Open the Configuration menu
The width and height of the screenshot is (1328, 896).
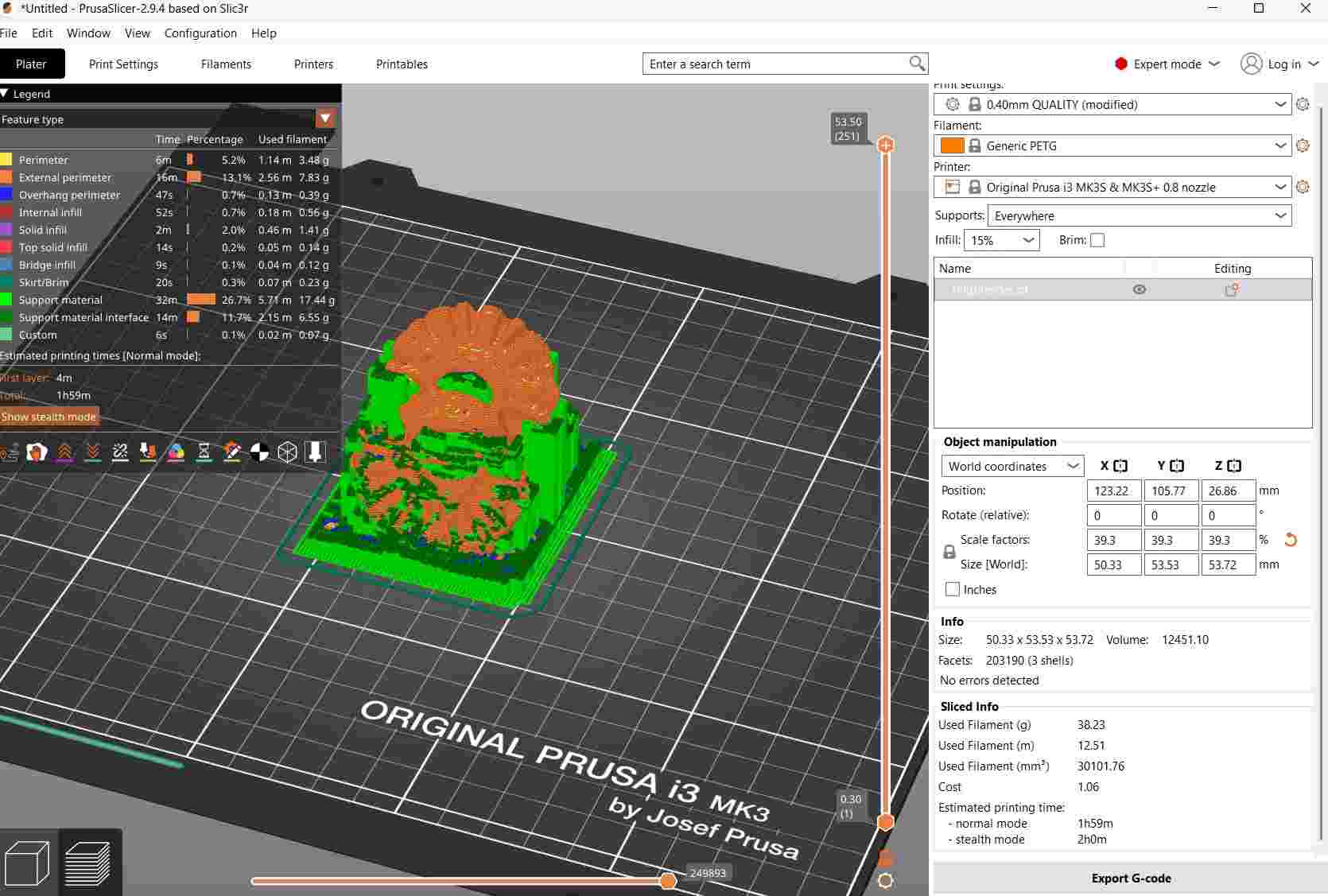click(x=200, y=33)
